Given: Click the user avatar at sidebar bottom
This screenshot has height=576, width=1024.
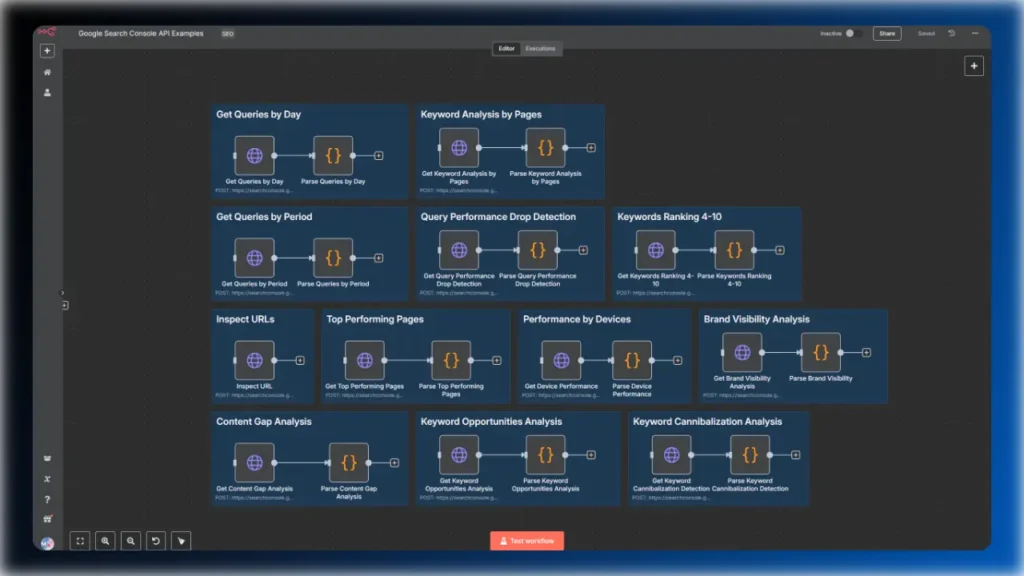Looking at the screenshot, I should (x=47, y=543).
